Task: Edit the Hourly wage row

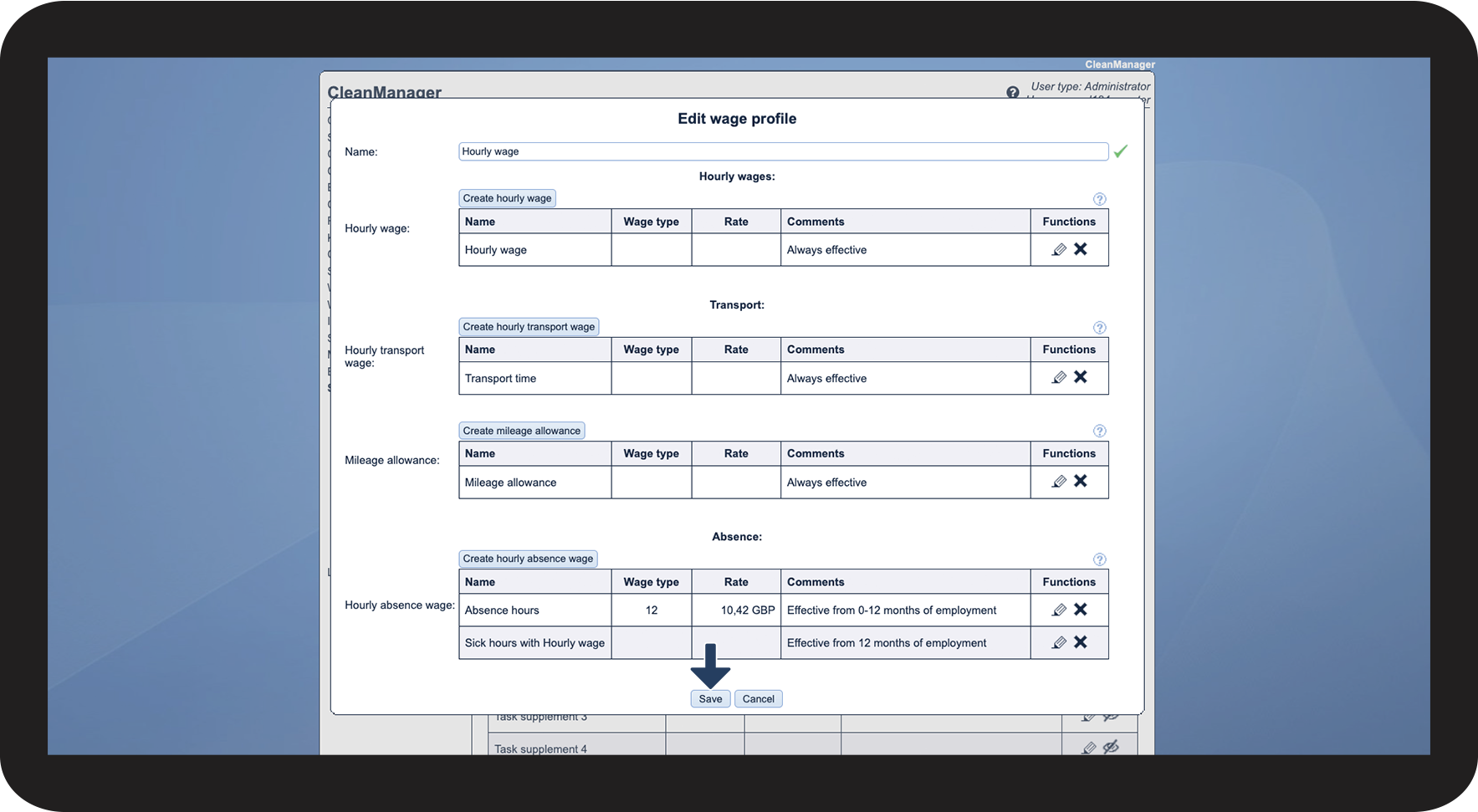Action: pyautogui.click(x=1059, y=249)
